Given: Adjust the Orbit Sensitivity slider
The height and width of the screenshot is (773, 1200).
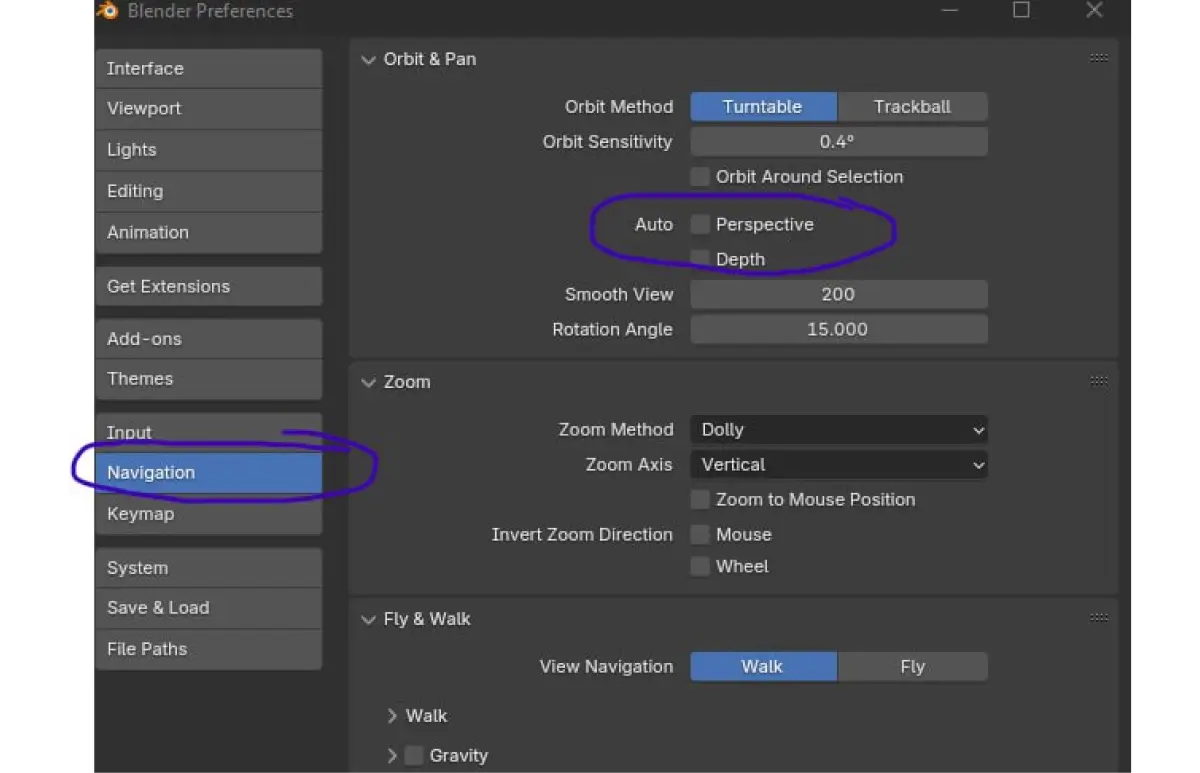Looking at the screenshot, I should point(838,142).
